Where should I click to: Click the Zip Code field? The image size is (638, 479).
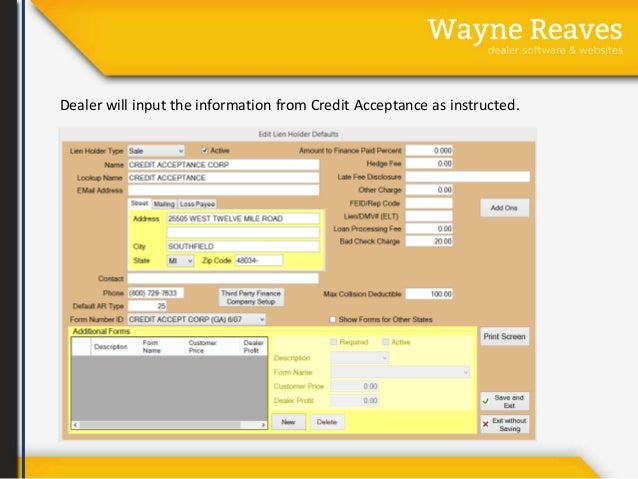point(259,260)
